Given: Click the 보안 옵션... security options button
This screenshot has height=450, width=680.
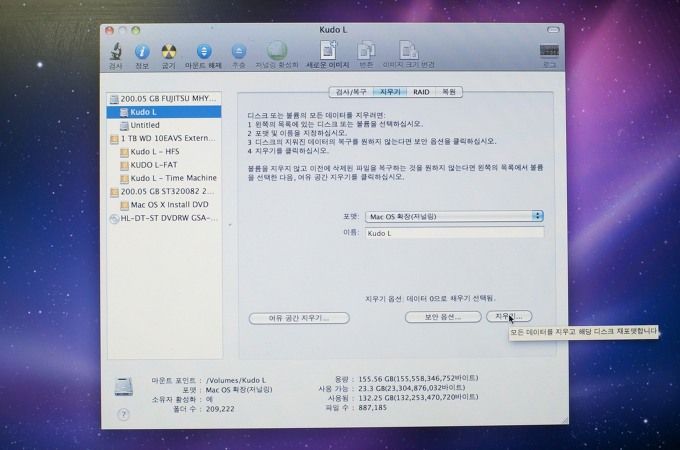Looking at the screenshot, I should coord(443,317).
